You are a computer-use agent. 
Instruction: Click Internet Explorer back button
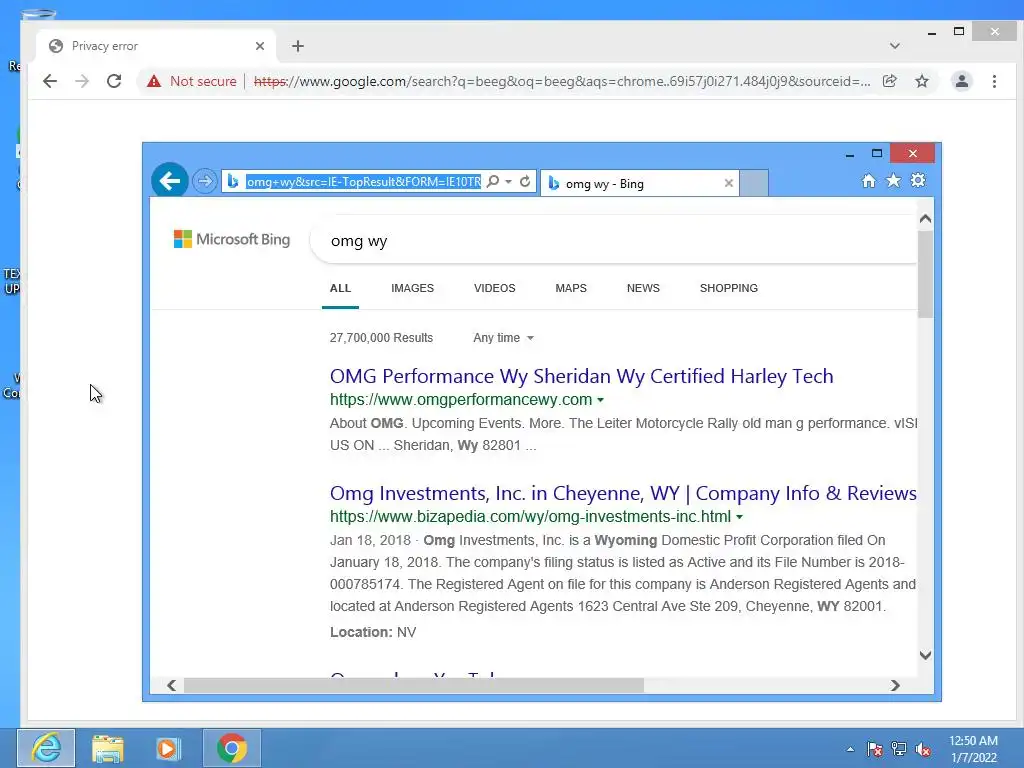coord(170,180)
